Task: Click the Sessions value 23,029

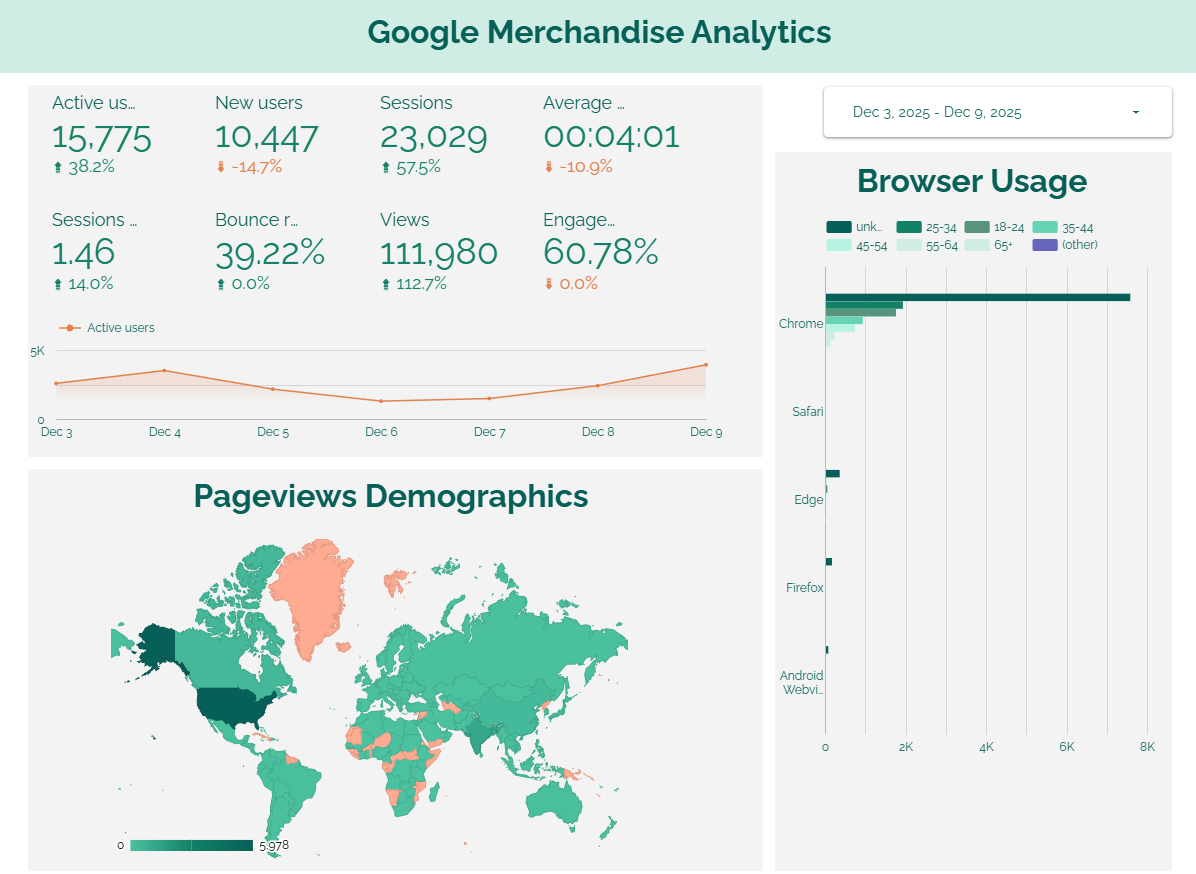Action: [x=433, y=138]
